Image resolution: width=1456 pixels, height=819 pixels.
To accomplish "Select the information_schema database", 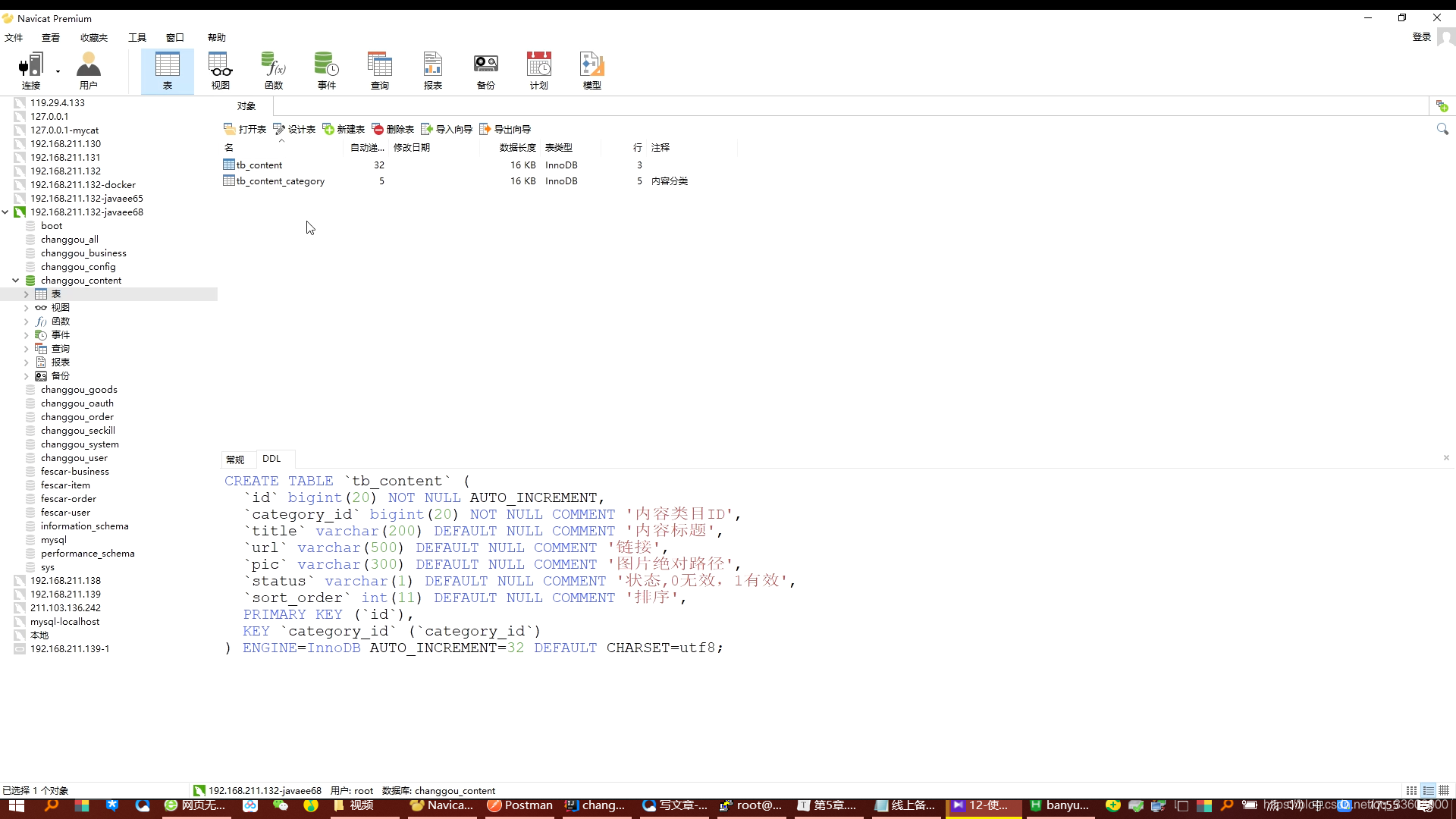I will (85, 526).
